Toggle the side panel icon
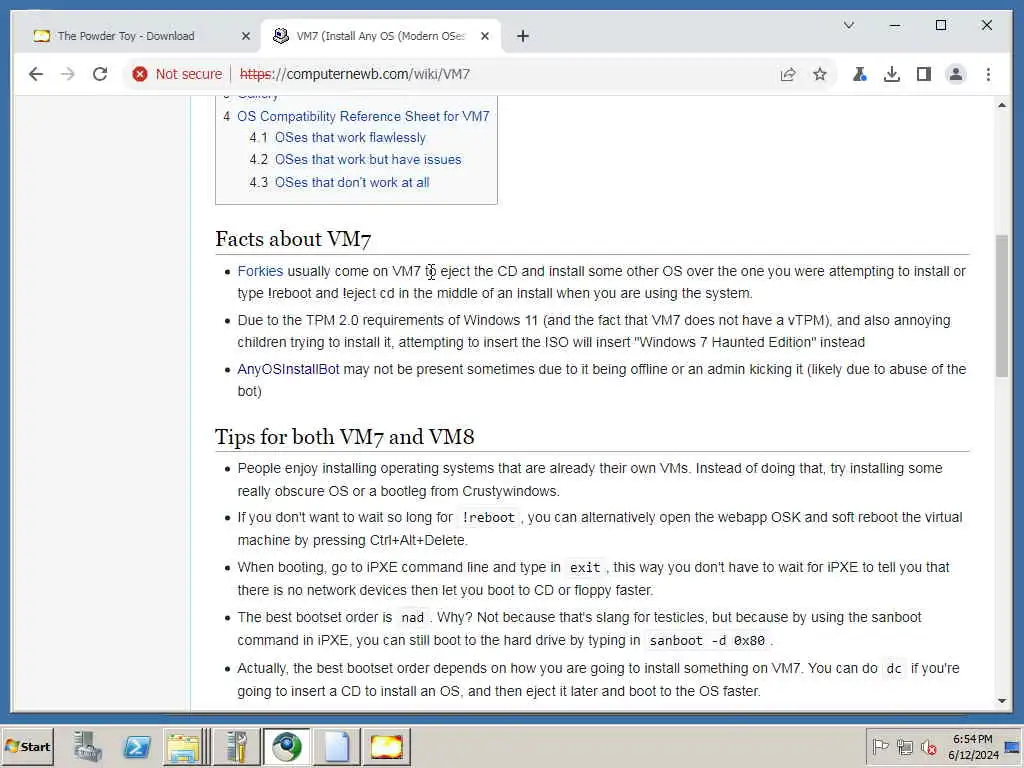 (923, 74)
